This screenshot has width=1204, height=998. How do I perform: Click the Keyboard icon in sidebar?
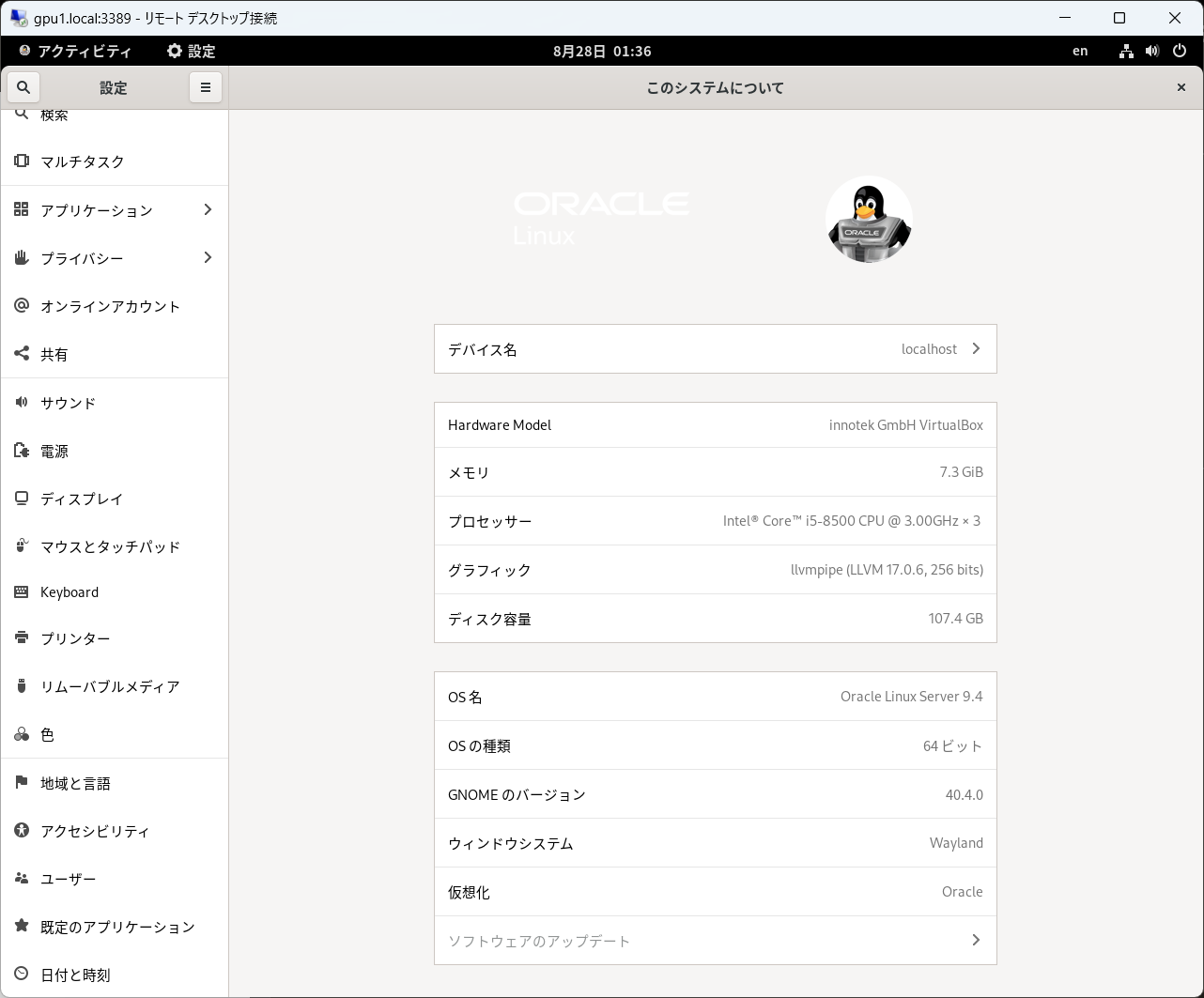click(22, 591)
